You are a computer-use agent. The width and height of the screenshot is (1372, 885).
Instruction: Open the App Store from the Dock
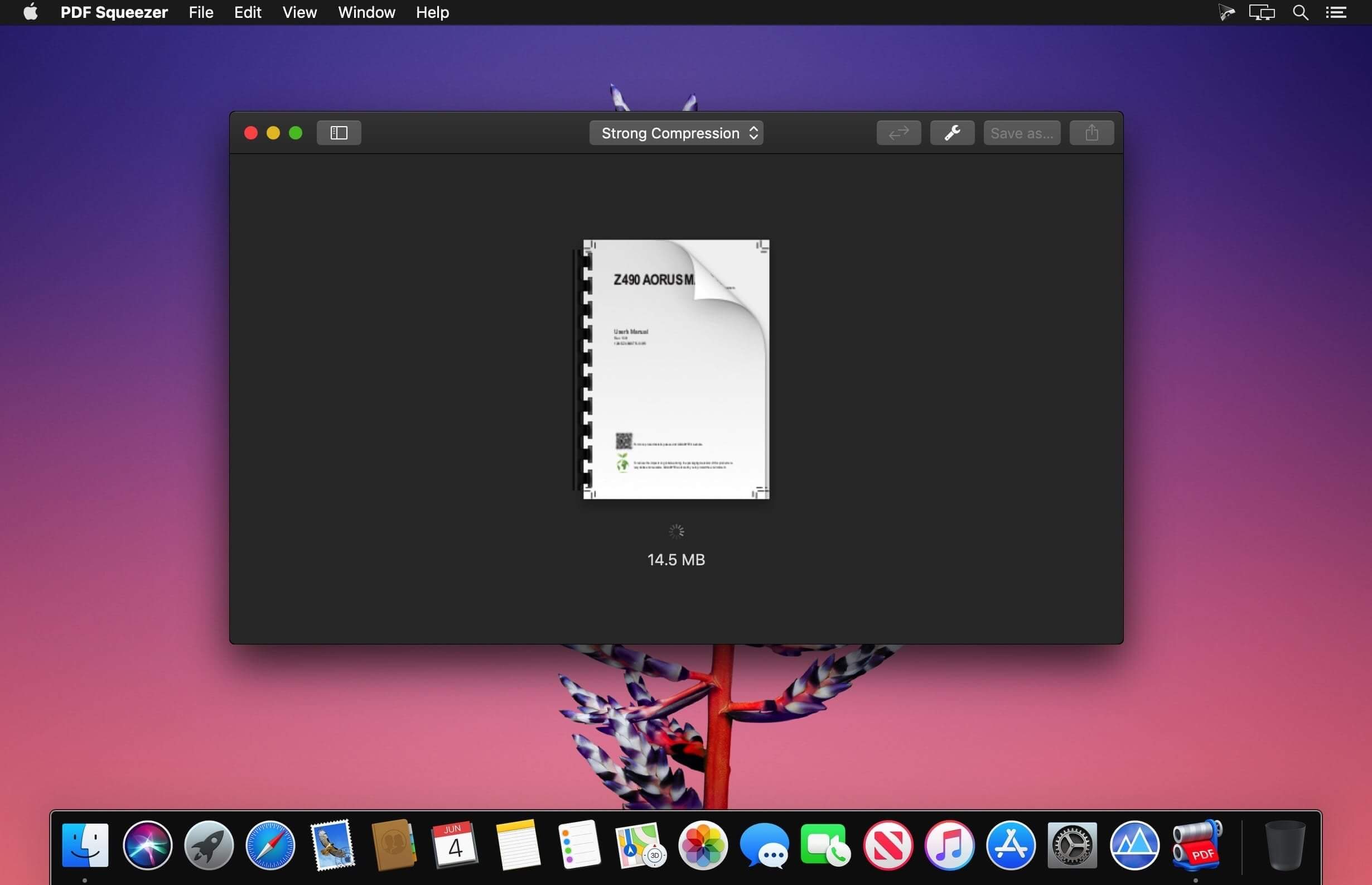point(1011,845)
